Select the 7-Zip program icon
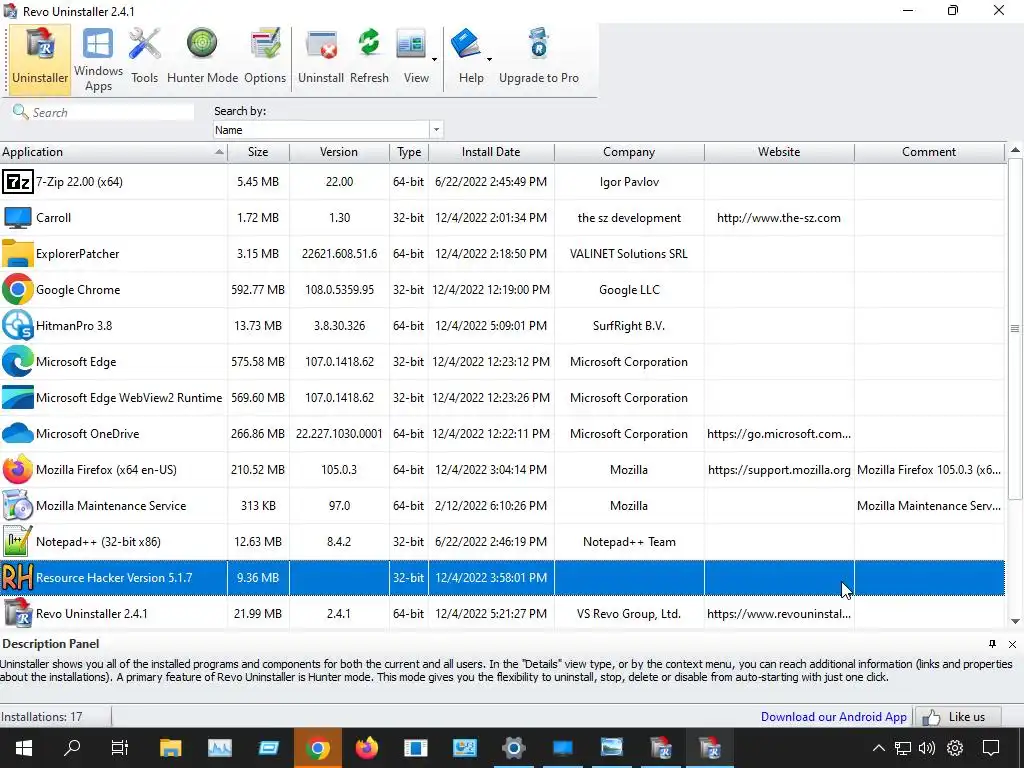Viewport: 1024px width, 768px height. tap(18, 182)
